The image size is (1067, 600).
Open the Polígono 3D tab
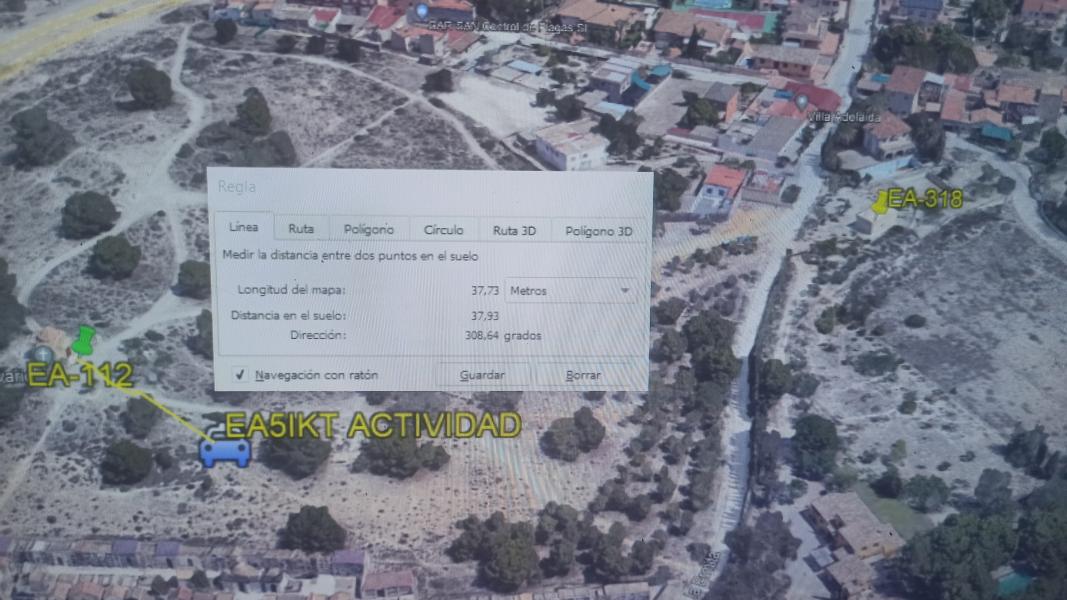pos(598,230)
